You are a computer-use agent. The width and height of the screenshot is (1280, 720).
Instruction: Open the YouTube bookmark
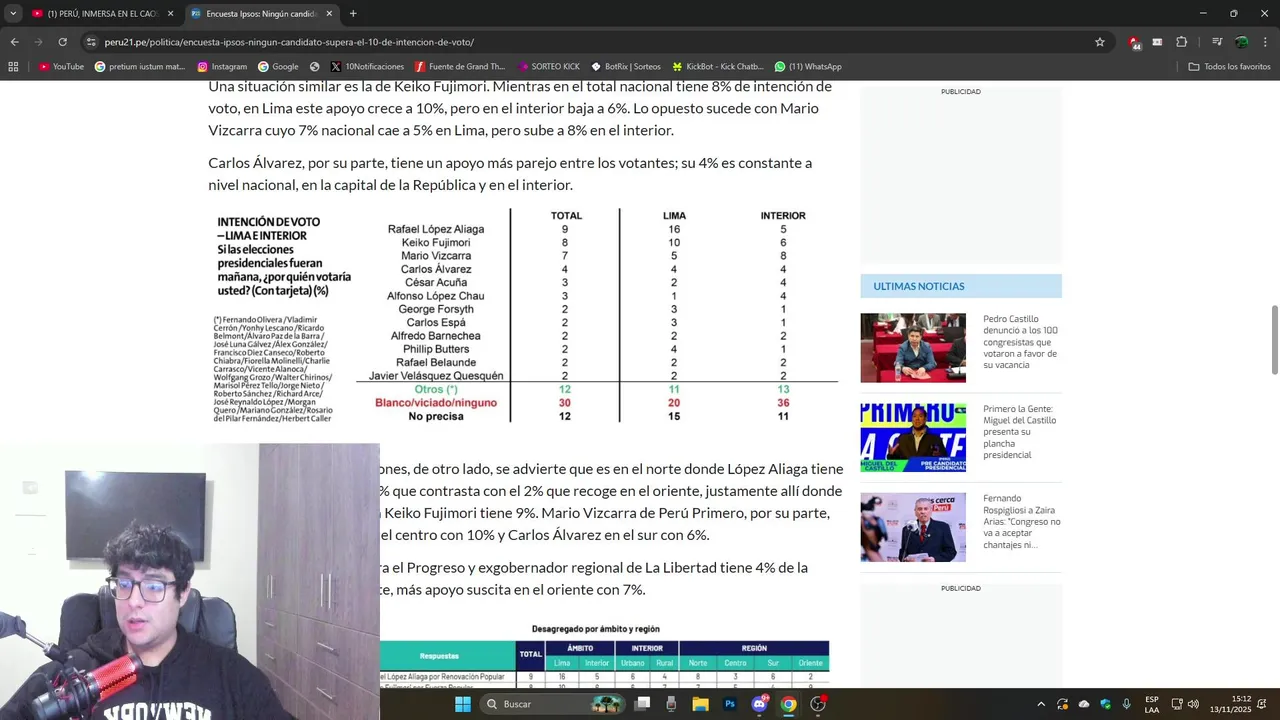click(61, 67)
